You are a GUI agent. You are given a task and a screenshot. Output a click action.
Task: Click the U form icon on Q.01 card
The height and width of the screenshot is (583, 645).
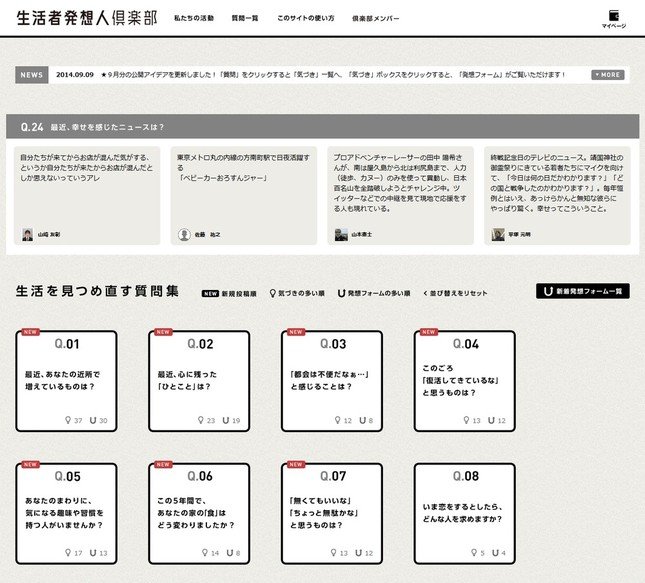click(x=93, y=420)
